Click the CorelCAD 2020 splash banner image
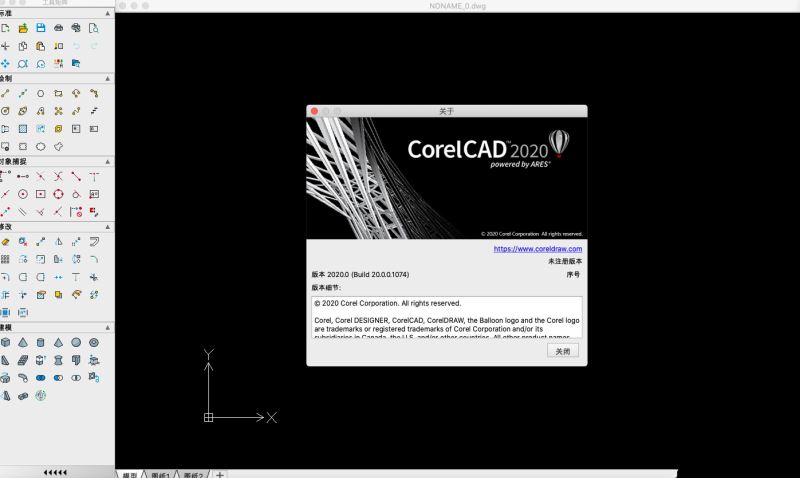 (446, 178)
